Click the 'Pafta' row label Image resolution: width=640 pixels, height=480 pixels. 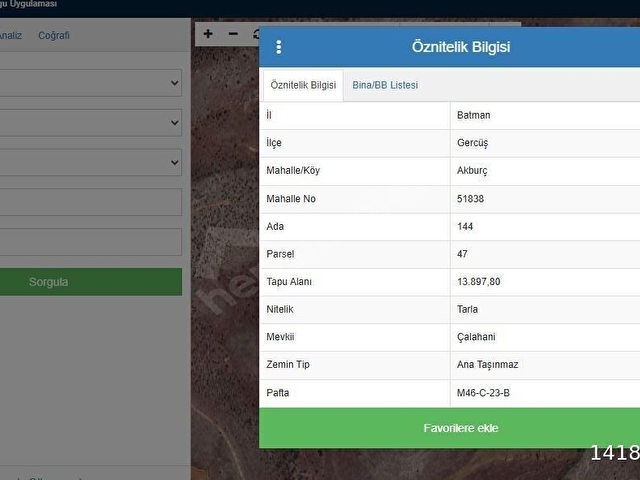pyautogui.click(x=278, y=393)
